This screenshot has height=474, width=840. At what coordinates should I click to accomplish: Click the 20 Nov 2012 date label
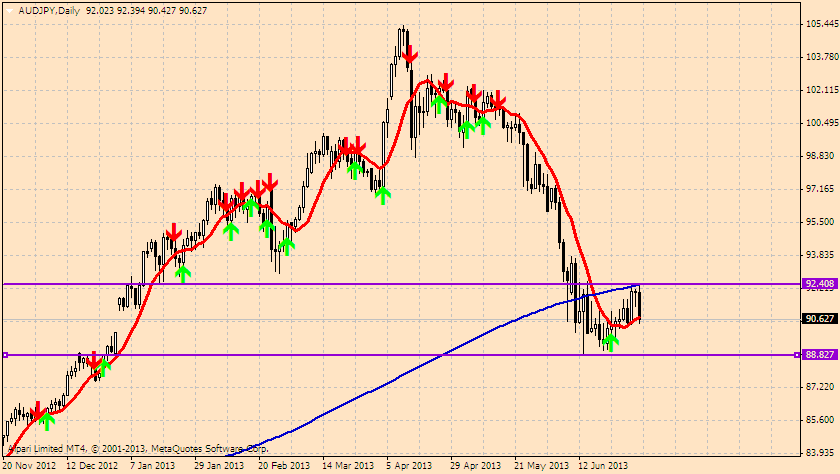(29, 465)
